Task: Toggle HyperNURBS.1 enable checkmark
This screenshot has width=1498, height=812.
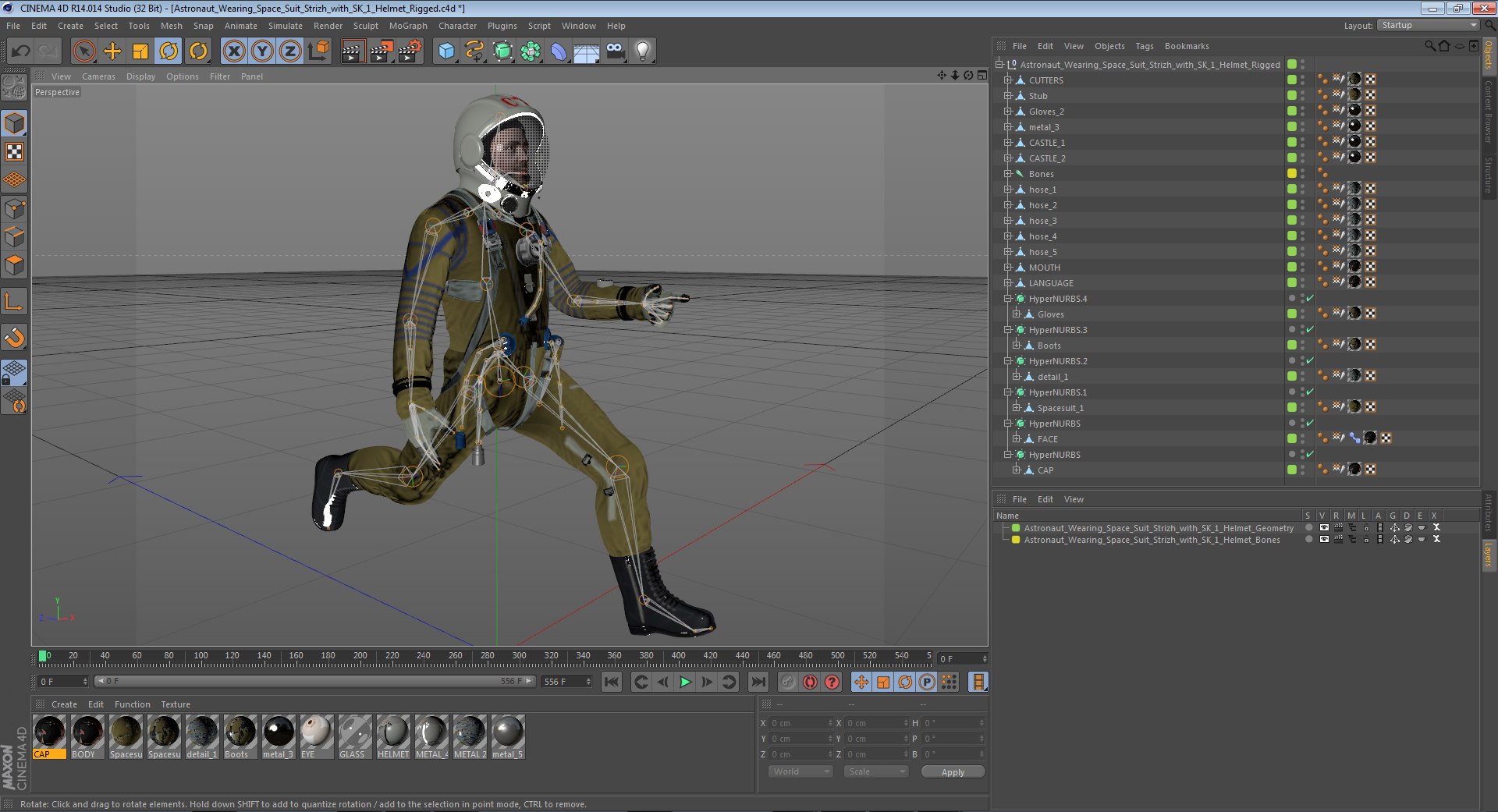Action: point(1310,392)
